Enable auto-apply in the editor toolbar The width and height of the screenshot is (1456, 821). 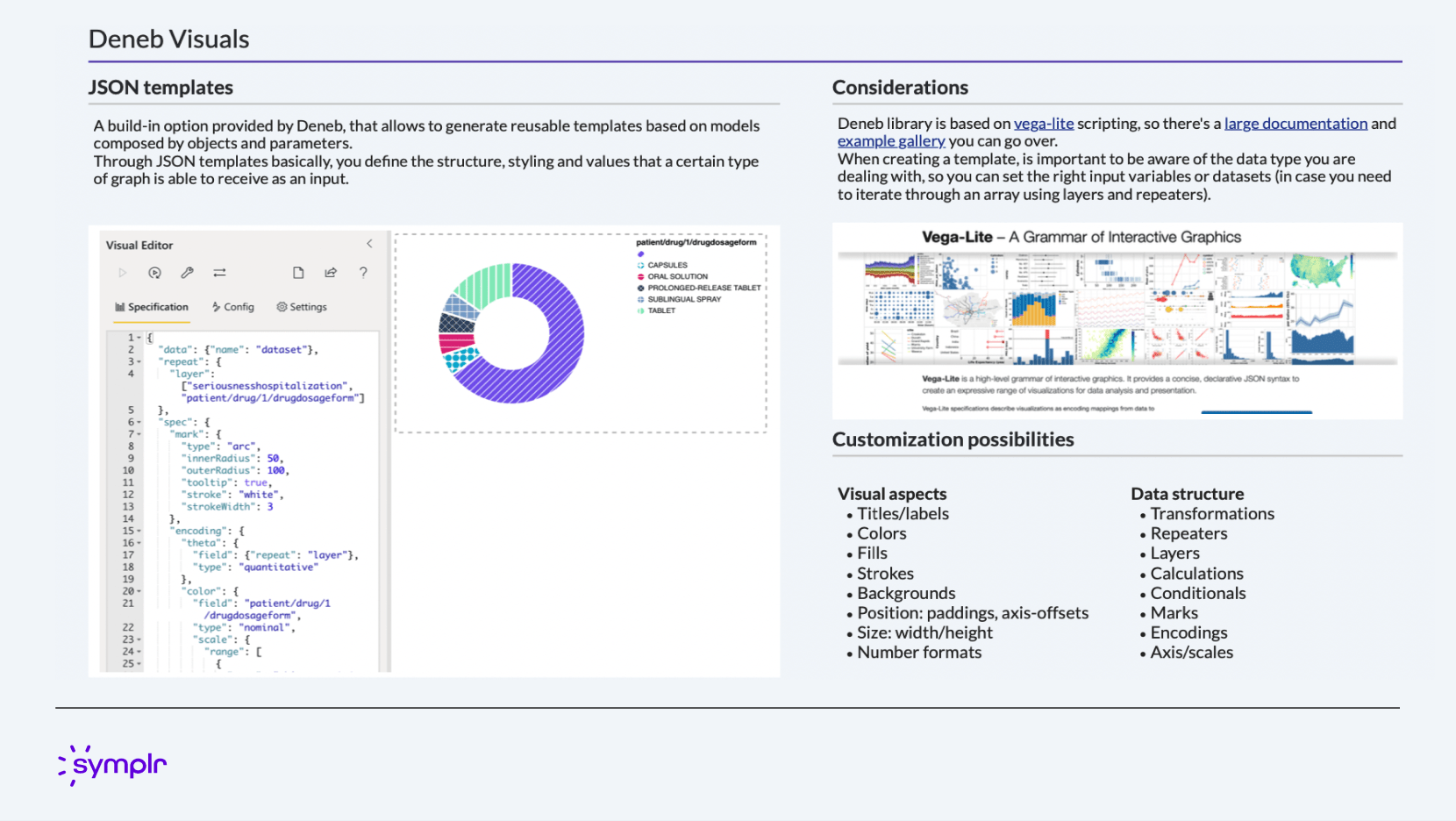[154, 272]
